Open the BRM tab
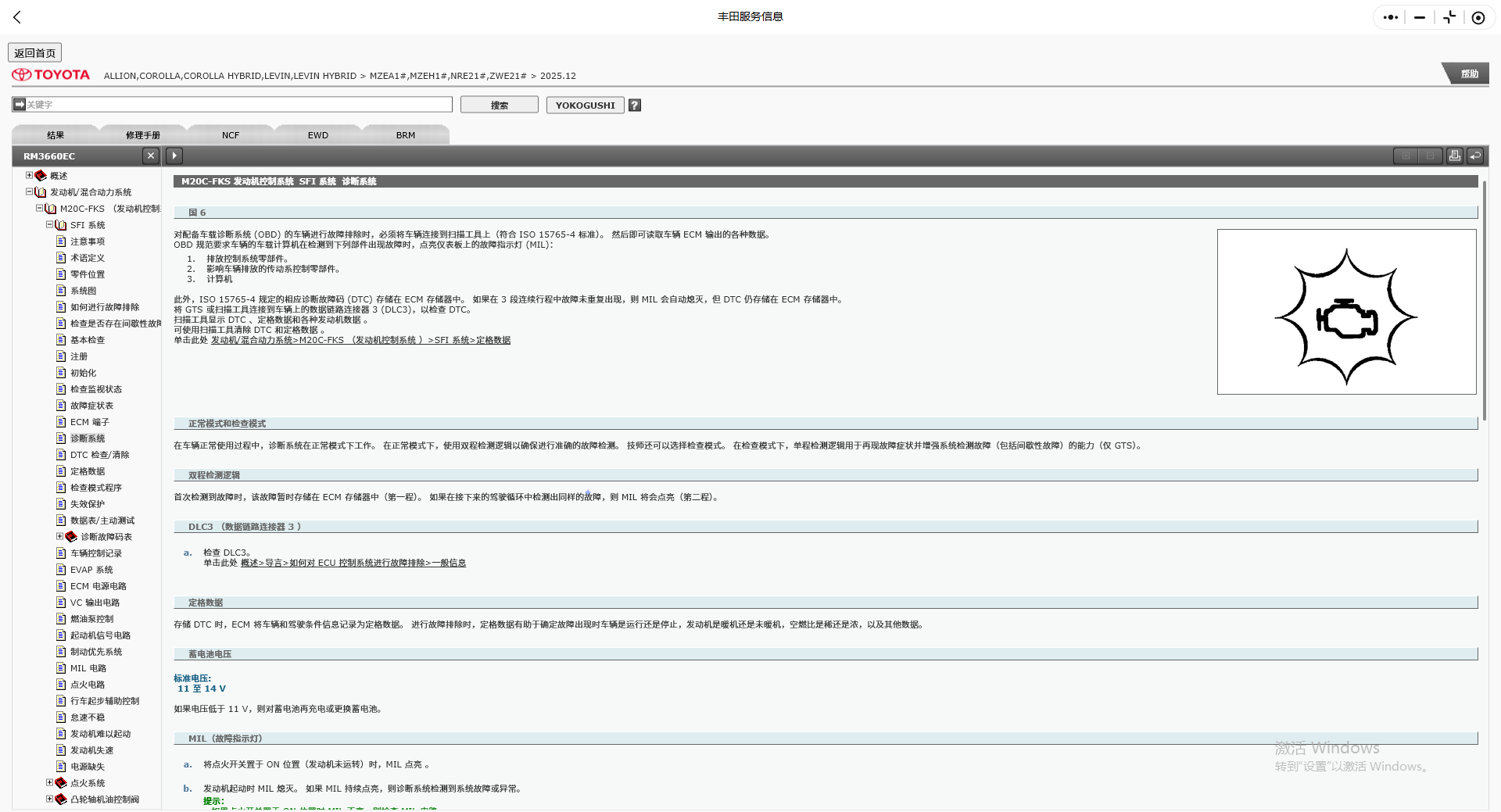Screen dimensions: 1501x812 [406, 134]
